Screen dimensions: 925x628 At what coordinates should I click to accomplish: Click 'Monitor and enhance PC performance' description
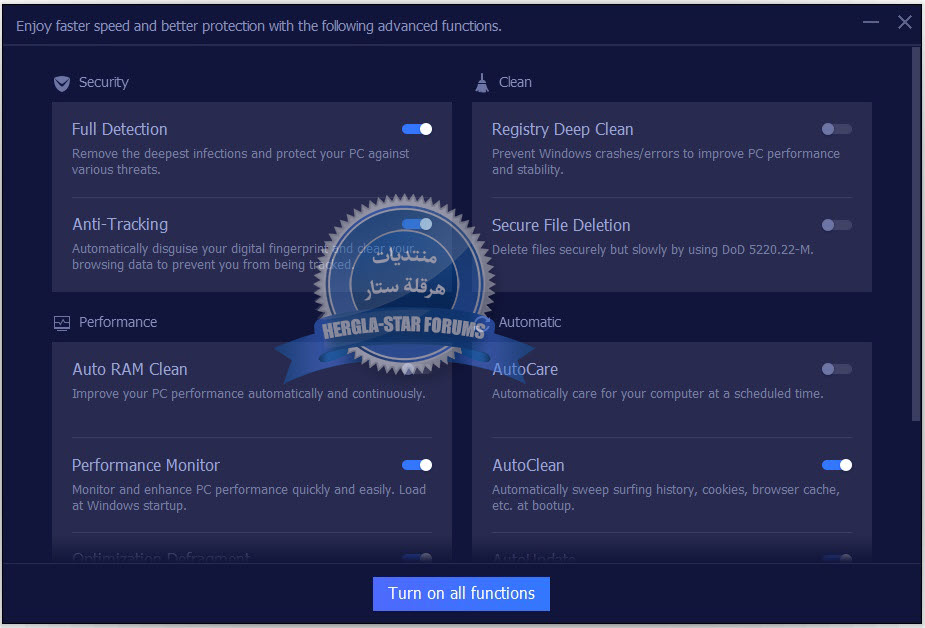(249, 498)
